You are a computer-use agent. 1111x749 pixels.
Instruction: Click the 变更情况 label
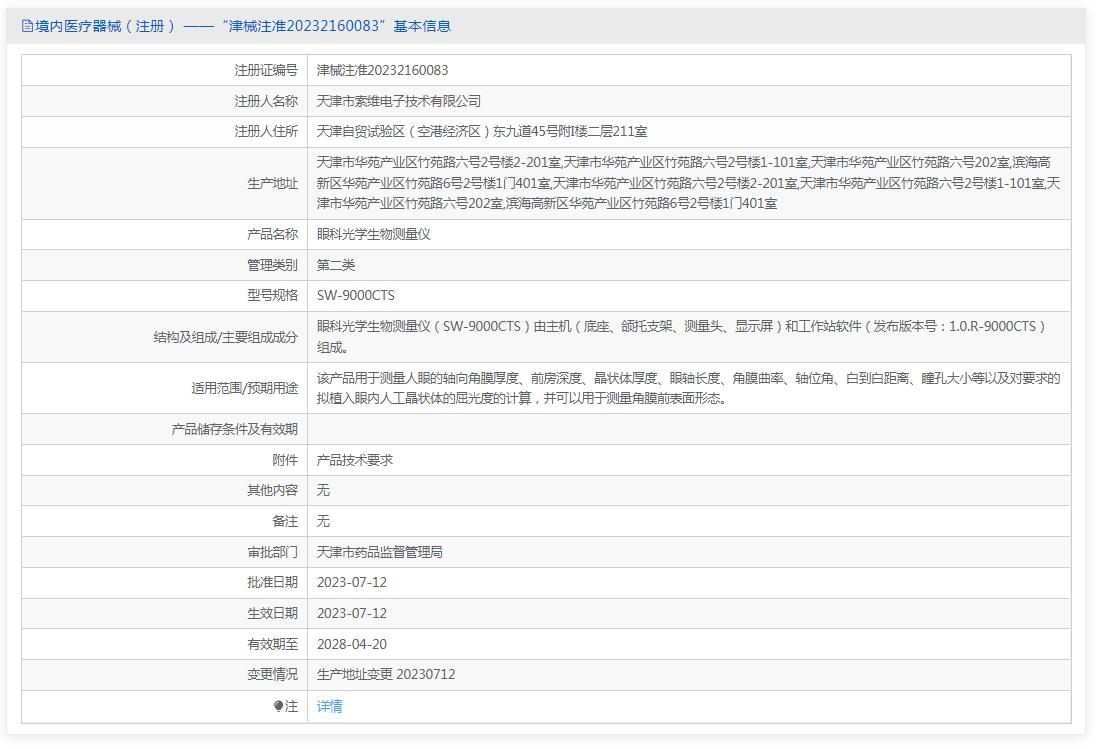tap(273, 674)
